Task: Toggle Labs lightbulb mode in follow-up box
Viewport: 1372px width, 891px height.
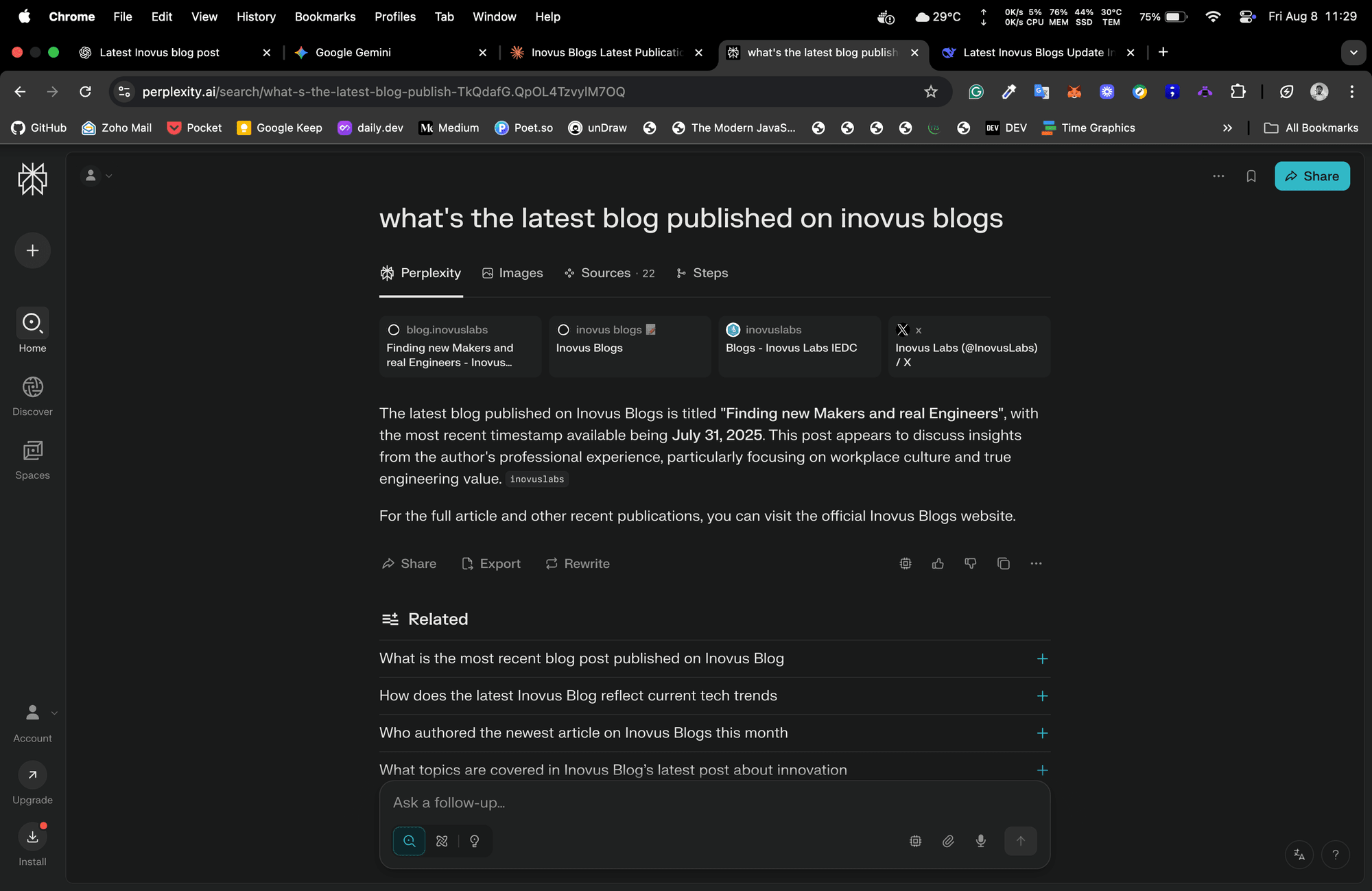Action: pos(475,841)
